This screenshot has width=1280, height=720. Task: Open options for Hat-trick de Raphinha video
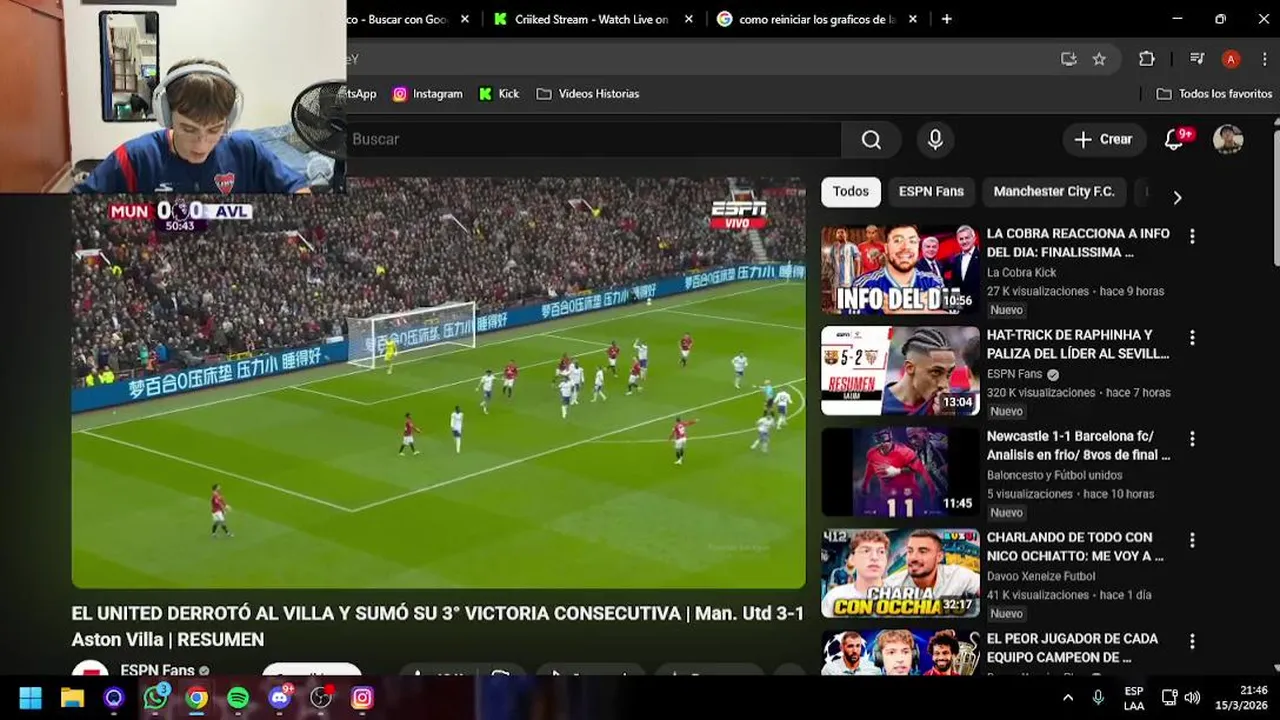pyautogui.click(x=1192, y=337)
